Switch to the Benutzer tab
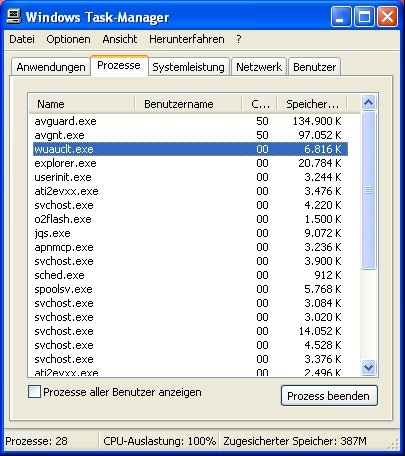405x456 pixels. [x=314, y=67]
